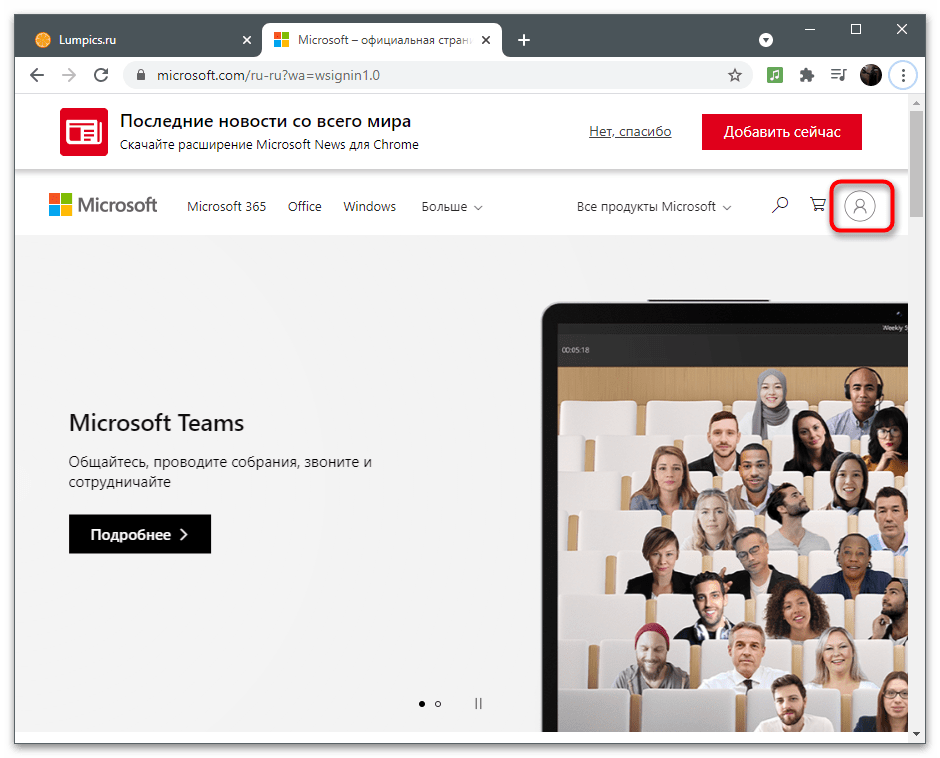
Task: Click the Microsoft Teams heading
Action: [156, 423]
